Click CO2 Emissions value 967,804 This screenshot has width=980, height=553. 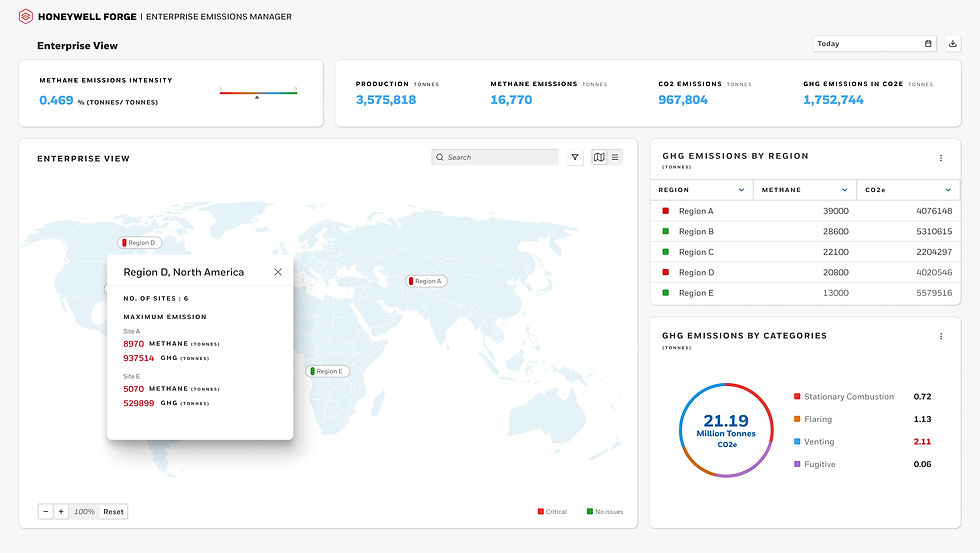tap(682, 100)
